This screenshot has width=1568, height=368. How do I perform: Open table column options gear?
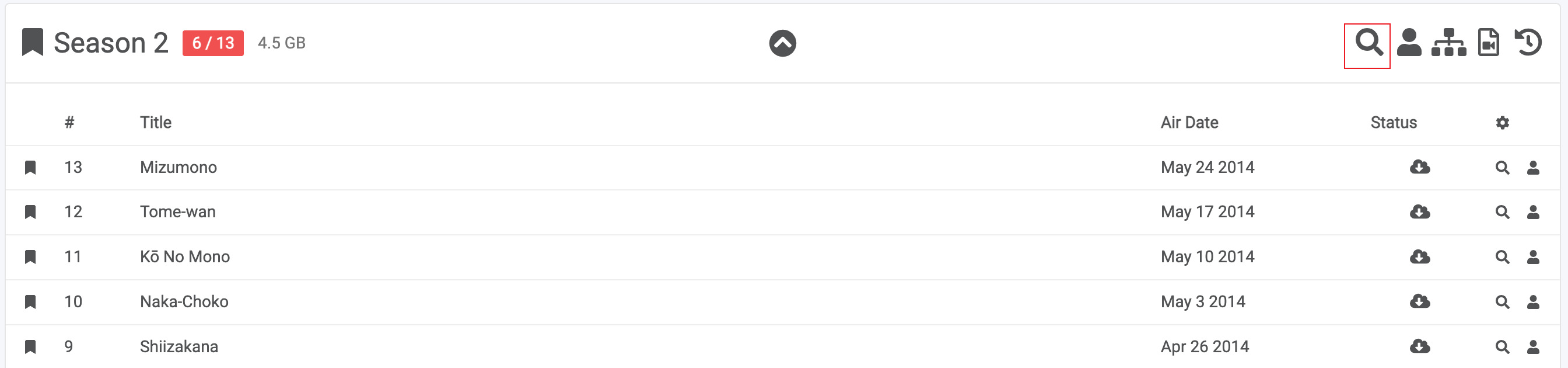(1502, 123)
